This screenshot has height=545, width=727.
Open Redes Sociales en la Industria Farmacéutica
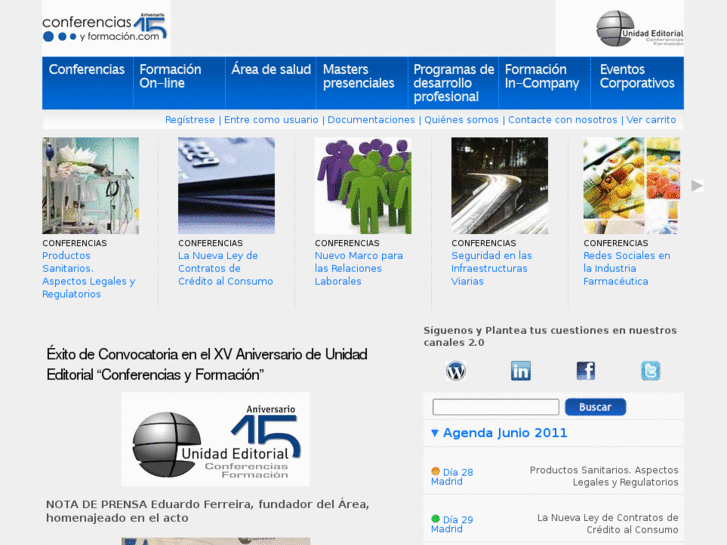(x=627, y=268)
